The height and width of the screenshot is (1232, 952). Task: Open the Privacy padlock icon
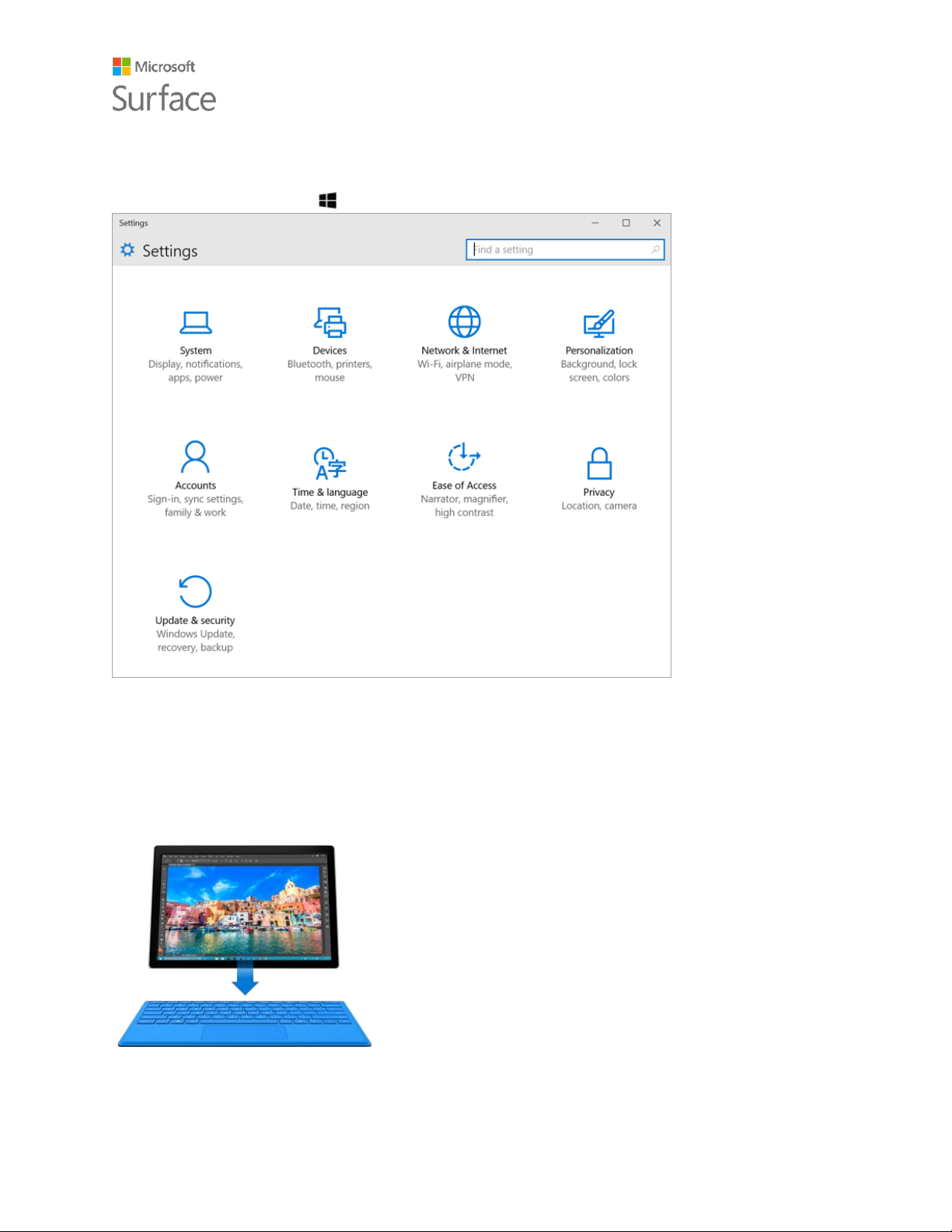pos(599,463)
